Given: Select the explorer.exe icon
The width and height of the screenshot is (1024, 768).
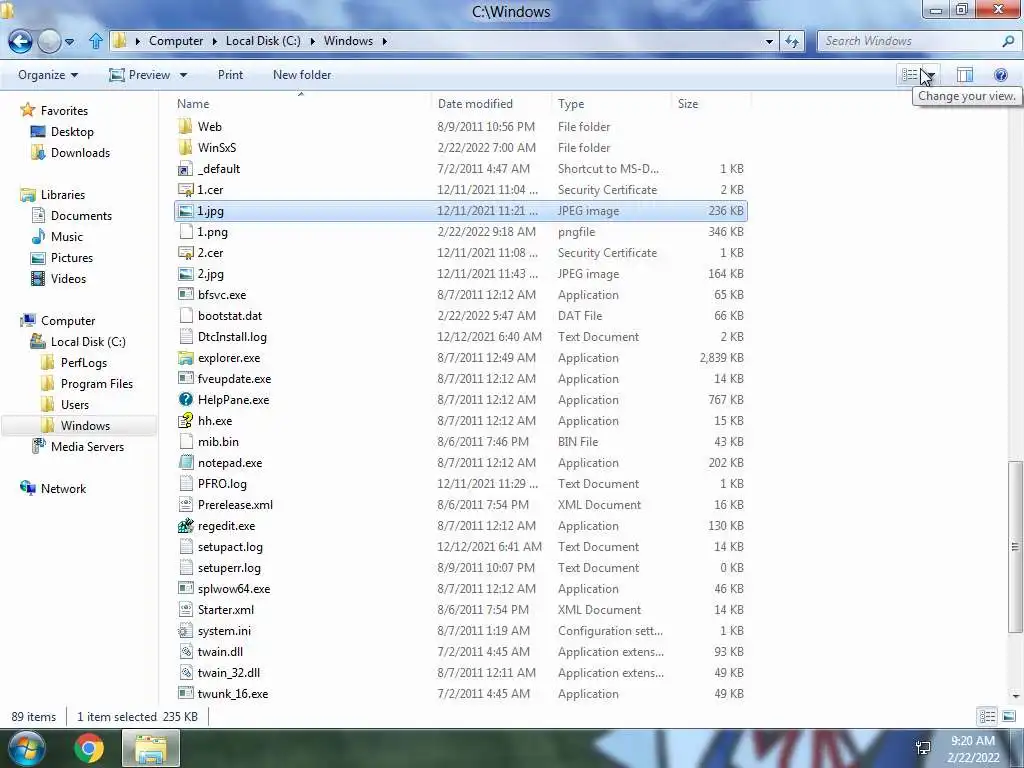Looking at the screenshot, I should tap(185, 357).
